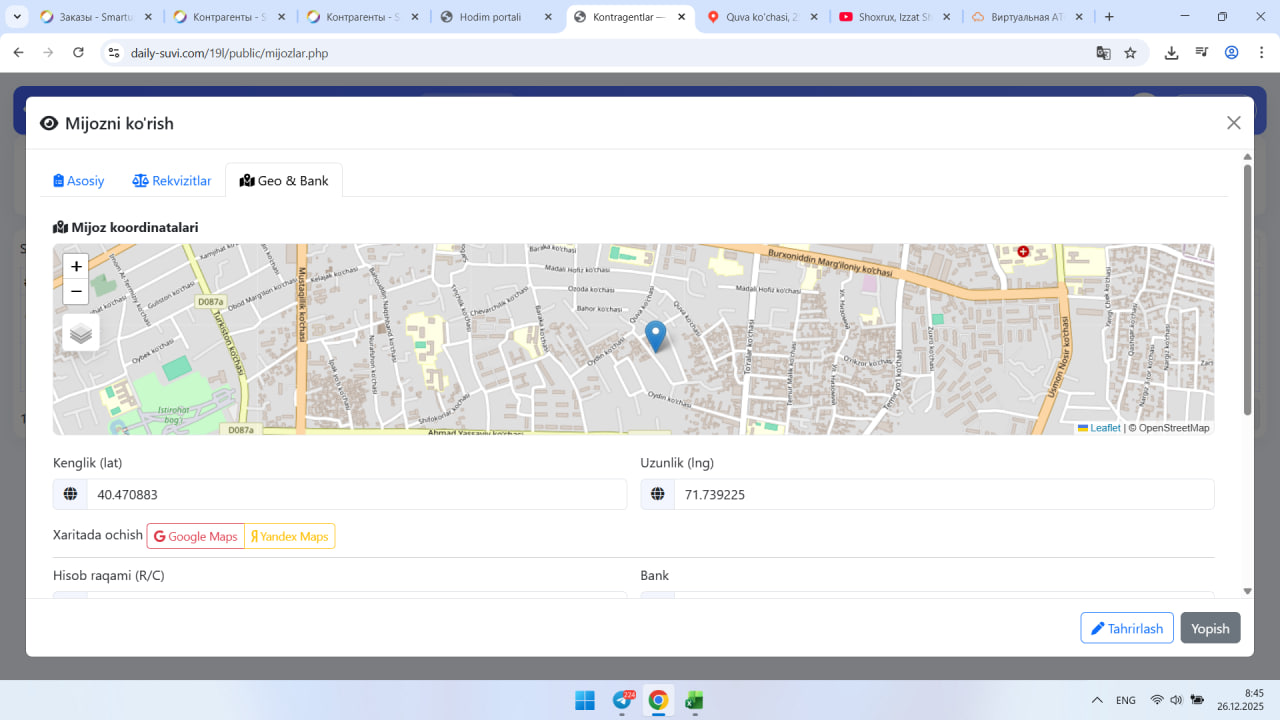Open the Chrome tab search dropdown
Screen dimensions: 1280x720
[x=17, y=17]
